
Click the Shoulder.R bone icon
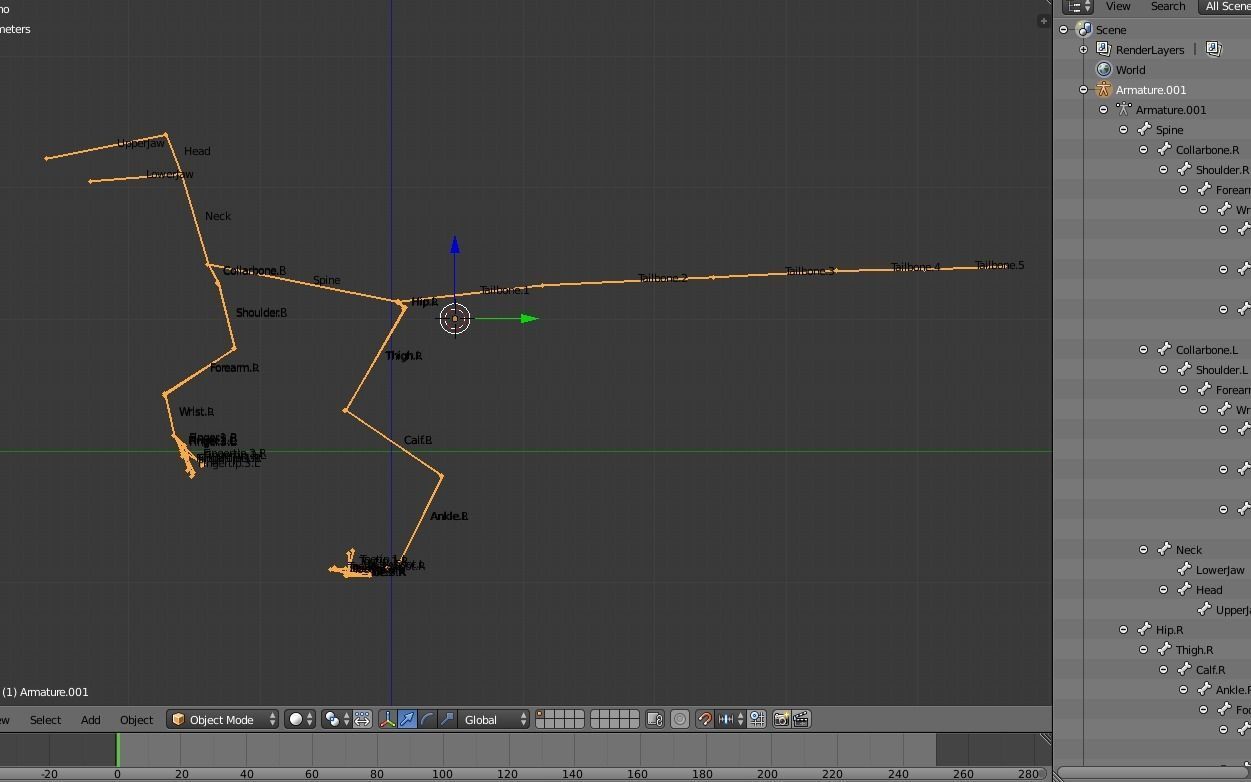tap(1184, 170)
